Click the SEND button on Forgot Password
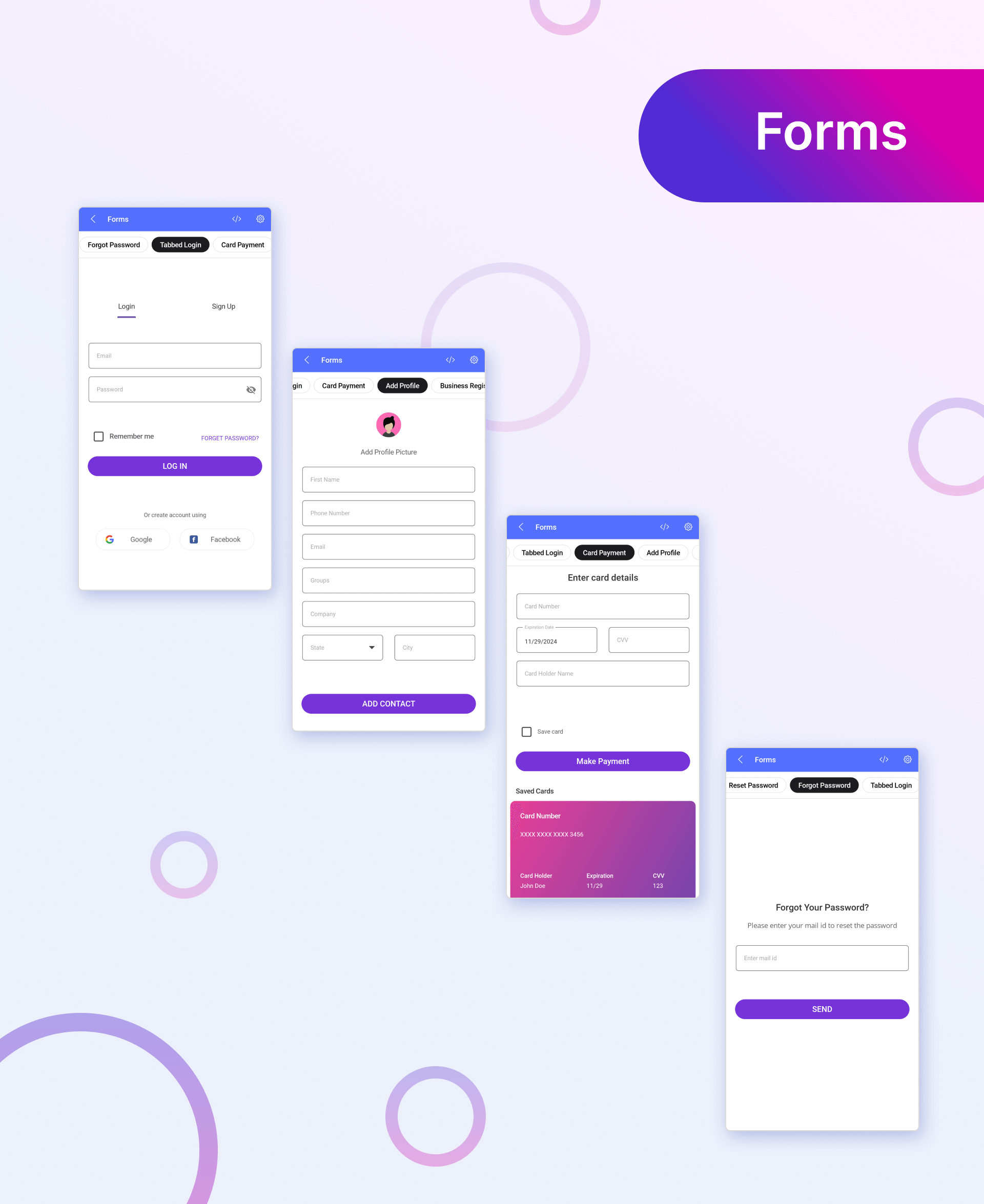Screen dimensions: 984x1204 tap(821, 1008)
